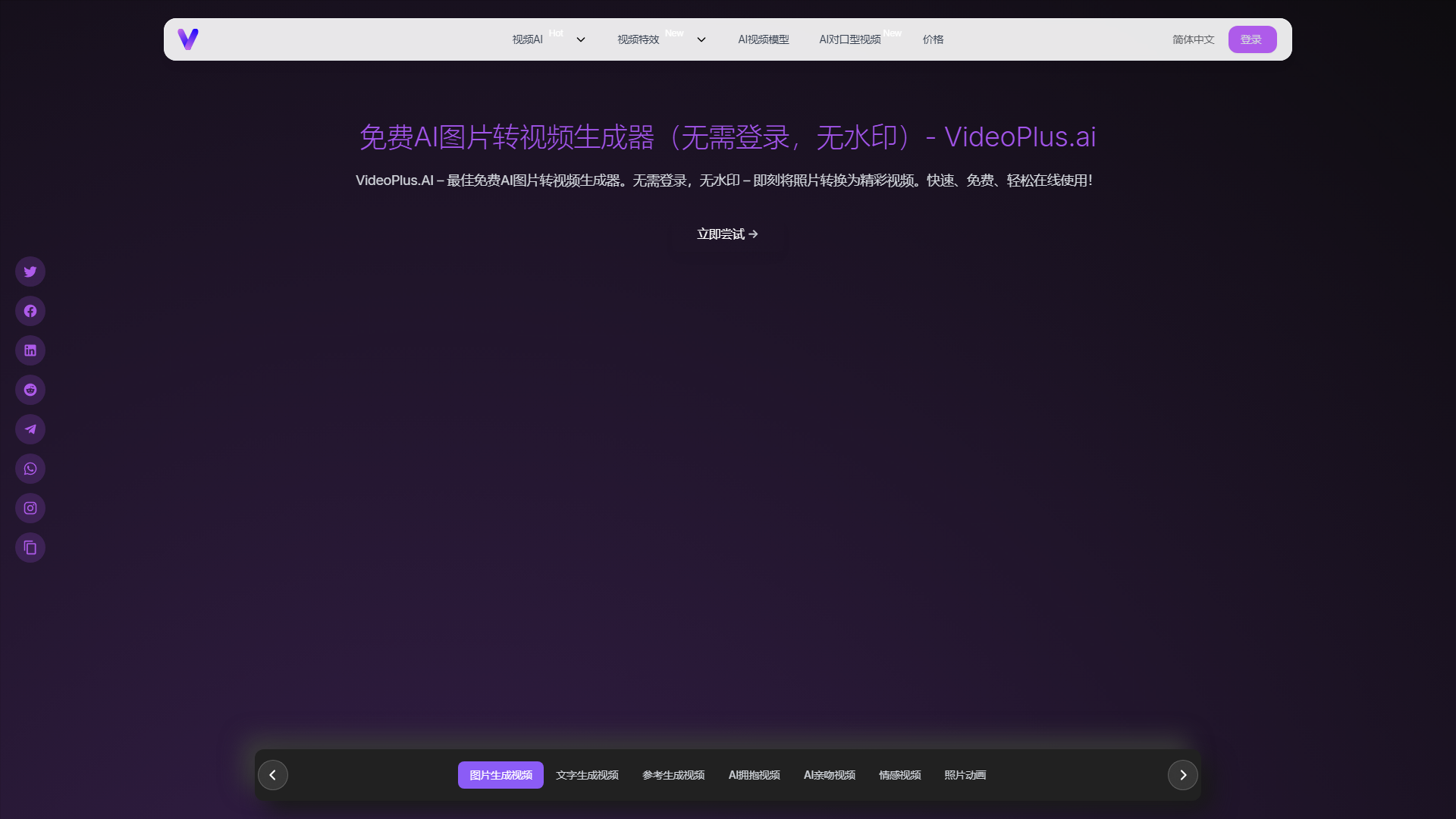This screenshot has width=1456, height=819.
Task: Go to AI对口型视频 page
Action: [x=850, y=39]
